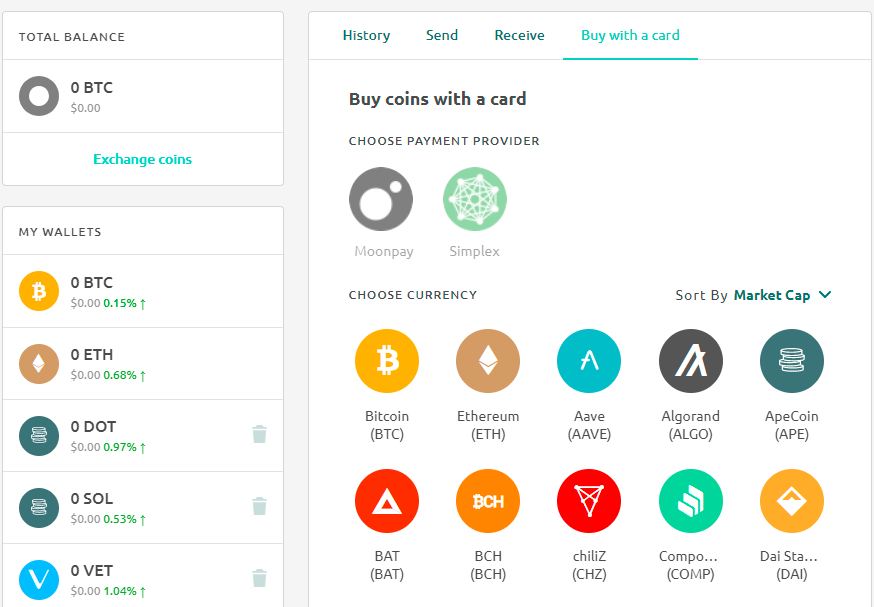Screen dimensions: 874x607
Task: Click the Simplex provider label
Action: click(474, 251)
